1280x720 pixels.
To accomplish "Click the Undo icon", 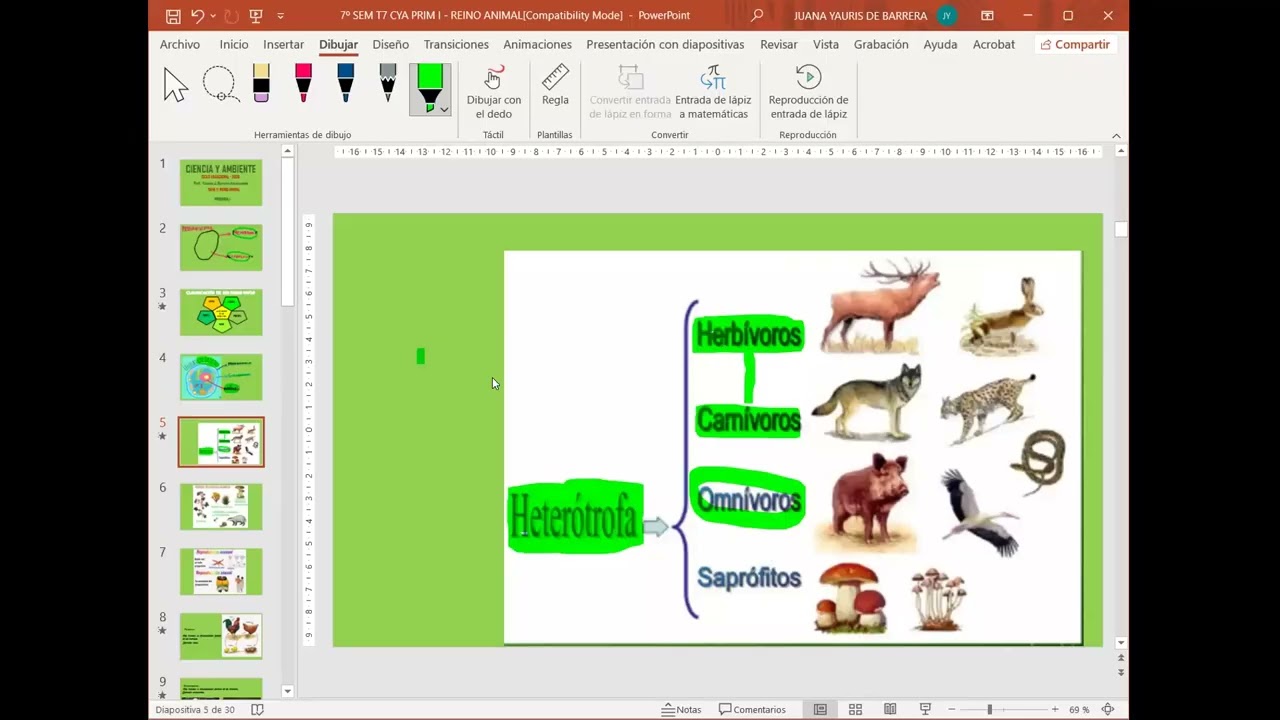I will [x=197, y=16].
